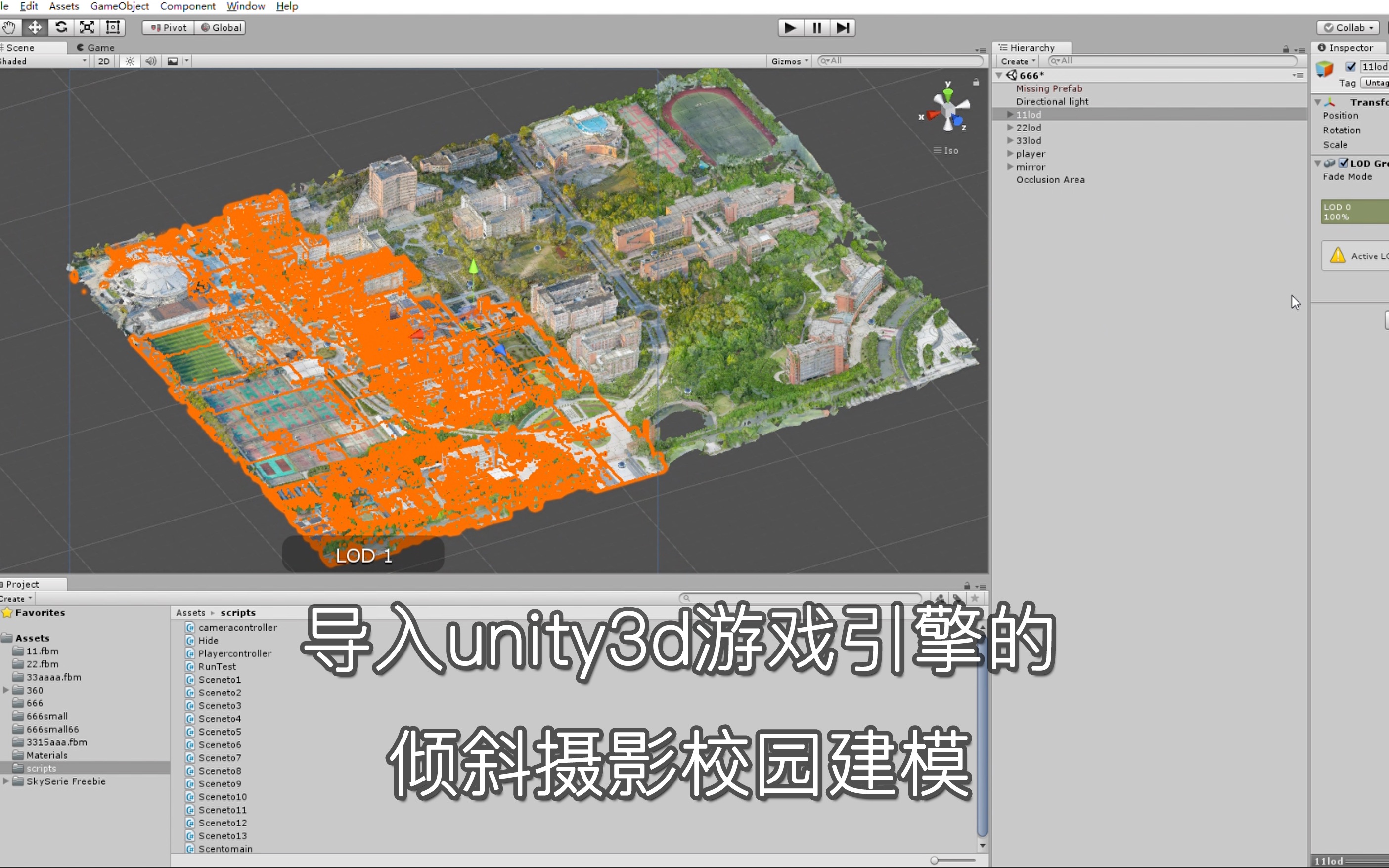Viewport: 1389px width, 868px height.
Task: Toggle scene audio in the Scene view
Action: (150, 61)
